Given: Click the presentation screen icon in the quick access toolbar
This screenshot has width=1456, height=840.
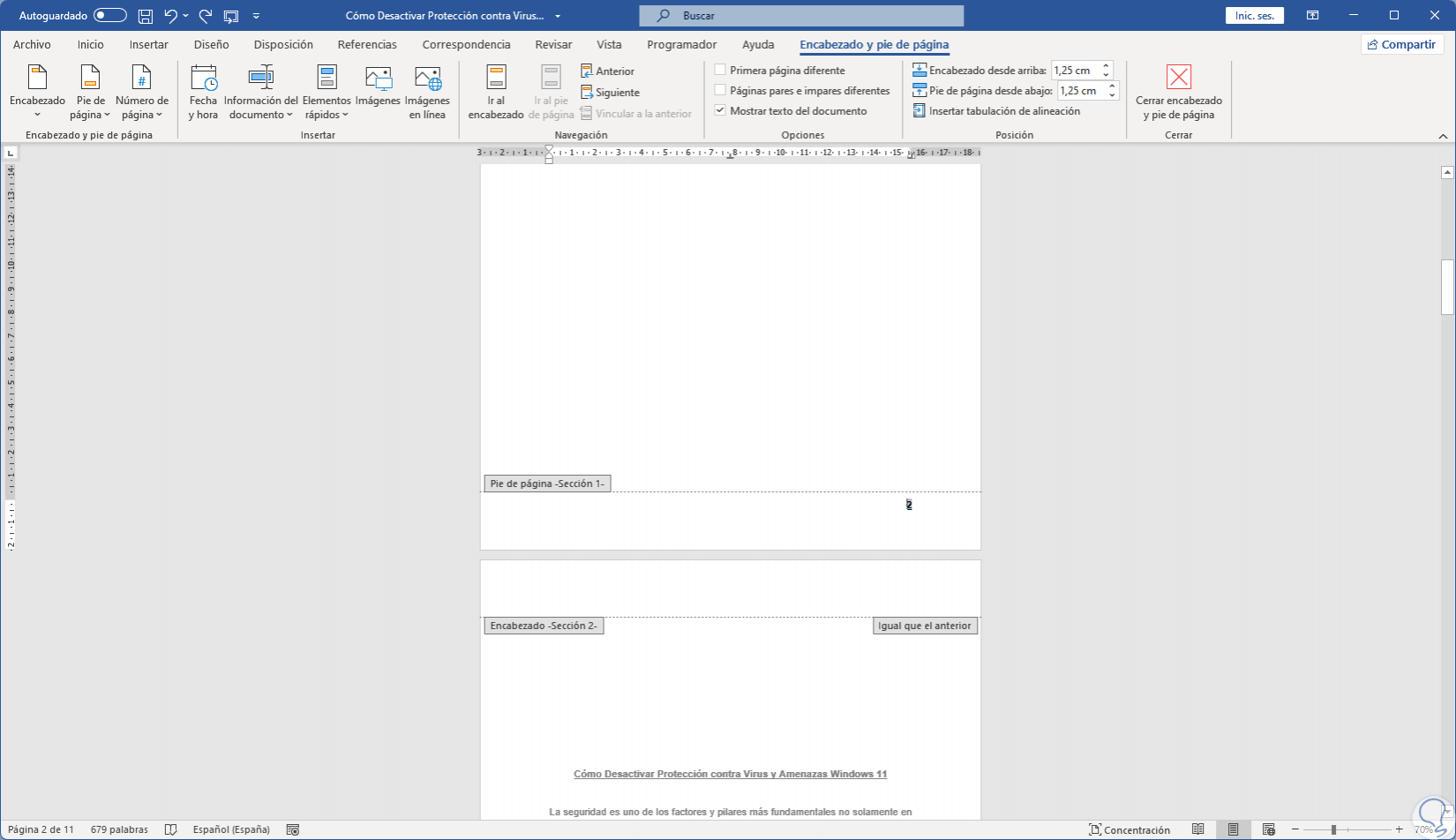Looking at the screenshot, I should (231, 16).
